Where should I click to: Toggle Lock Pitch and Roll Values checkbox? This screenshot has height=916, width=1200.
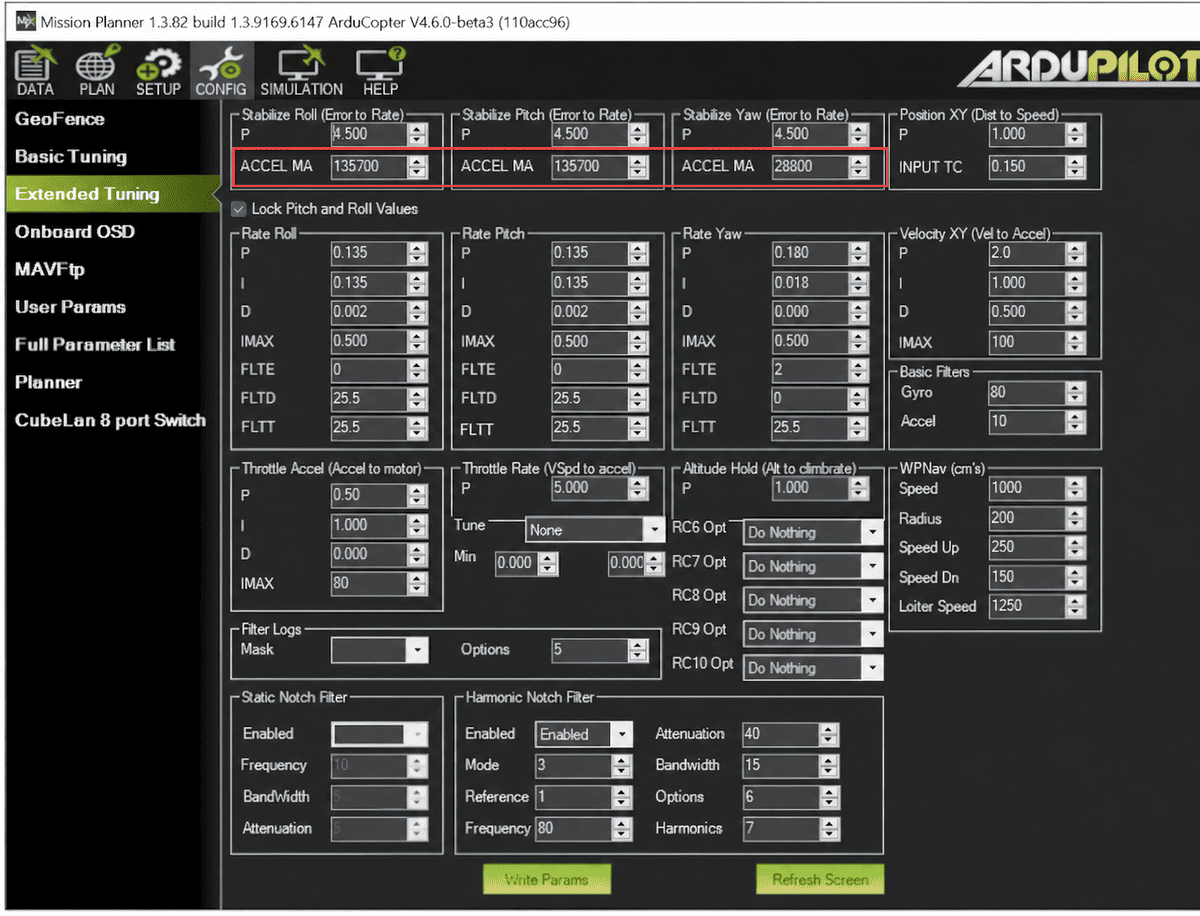coord(239,209)
